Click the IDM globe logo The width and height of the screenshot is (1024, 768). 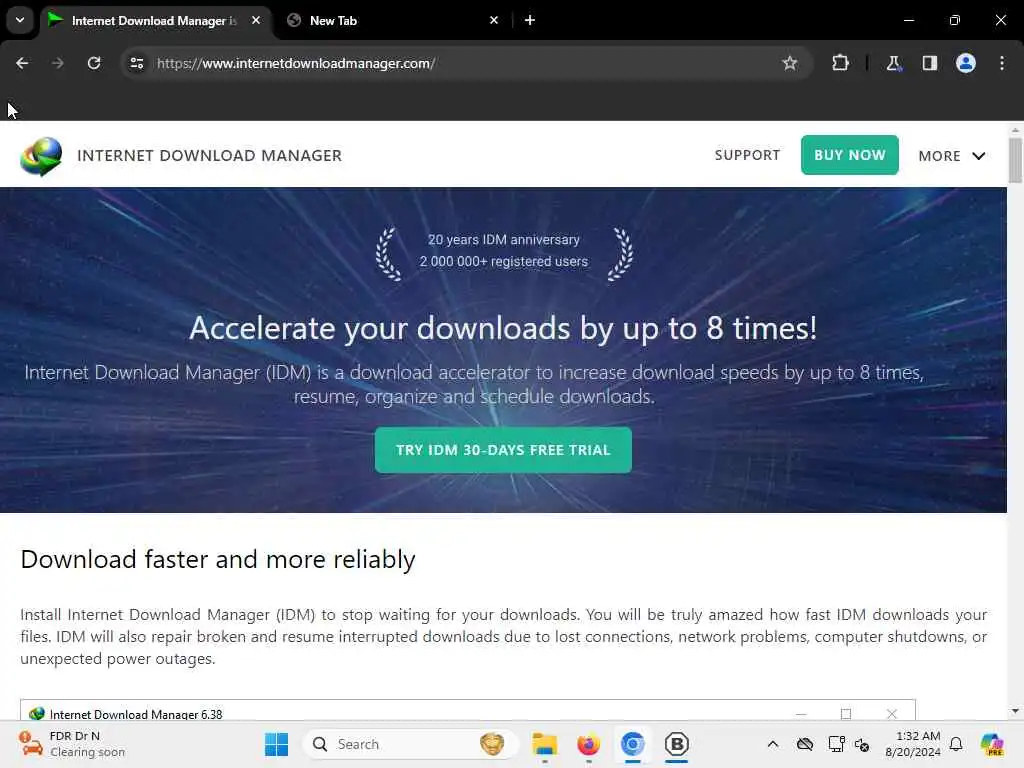pos(41,156)
